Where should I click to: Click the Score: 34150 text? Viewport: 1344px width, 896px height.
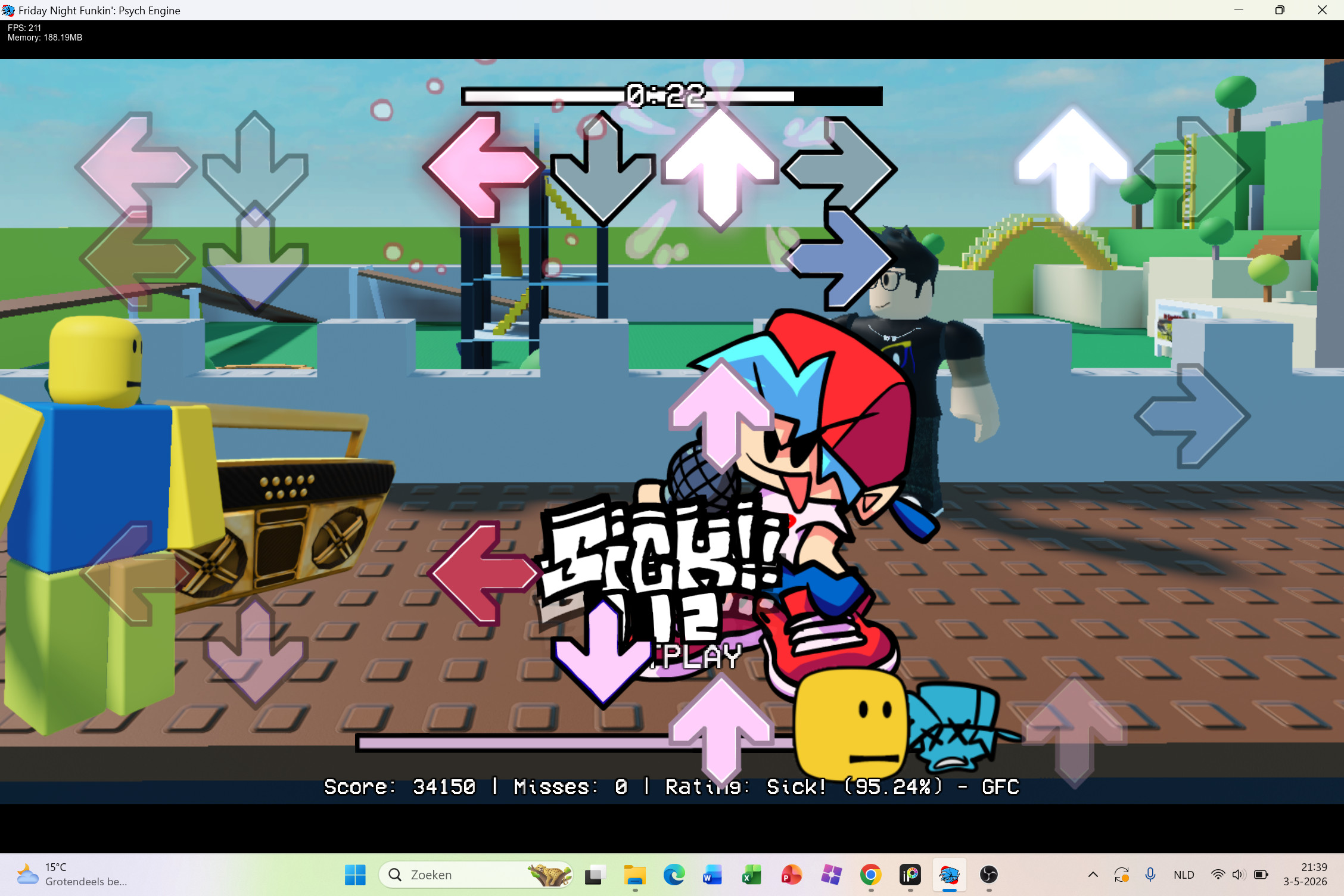pyautogui.click(x=400, y=787)
